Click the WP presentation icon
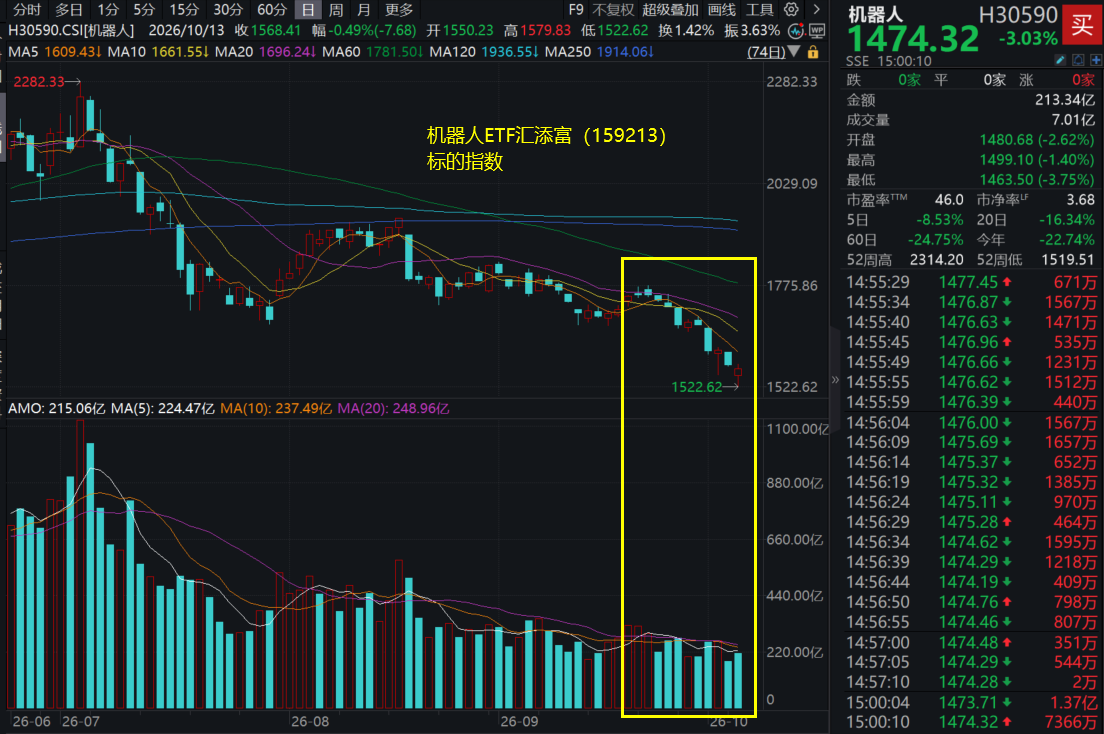Image resolution: width=1104 pixels, height=734 pixels. (817, 31)
